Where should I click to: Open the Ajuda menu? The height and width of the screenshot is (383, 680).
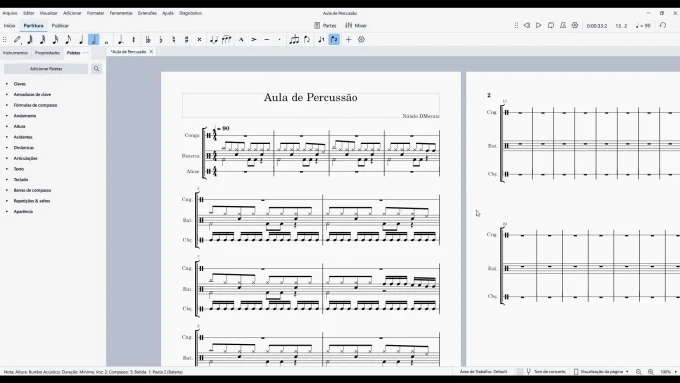pyautogui.click(x=168, y=13)
